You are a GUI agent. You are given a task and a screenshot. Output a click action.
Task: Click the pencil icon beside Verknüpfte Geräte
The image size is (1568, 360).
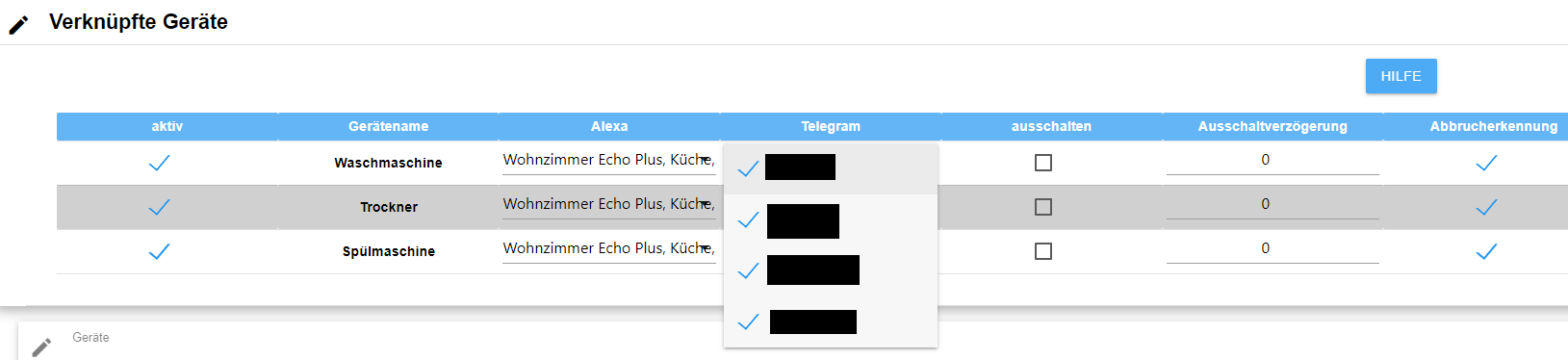(x=19, y=25)
